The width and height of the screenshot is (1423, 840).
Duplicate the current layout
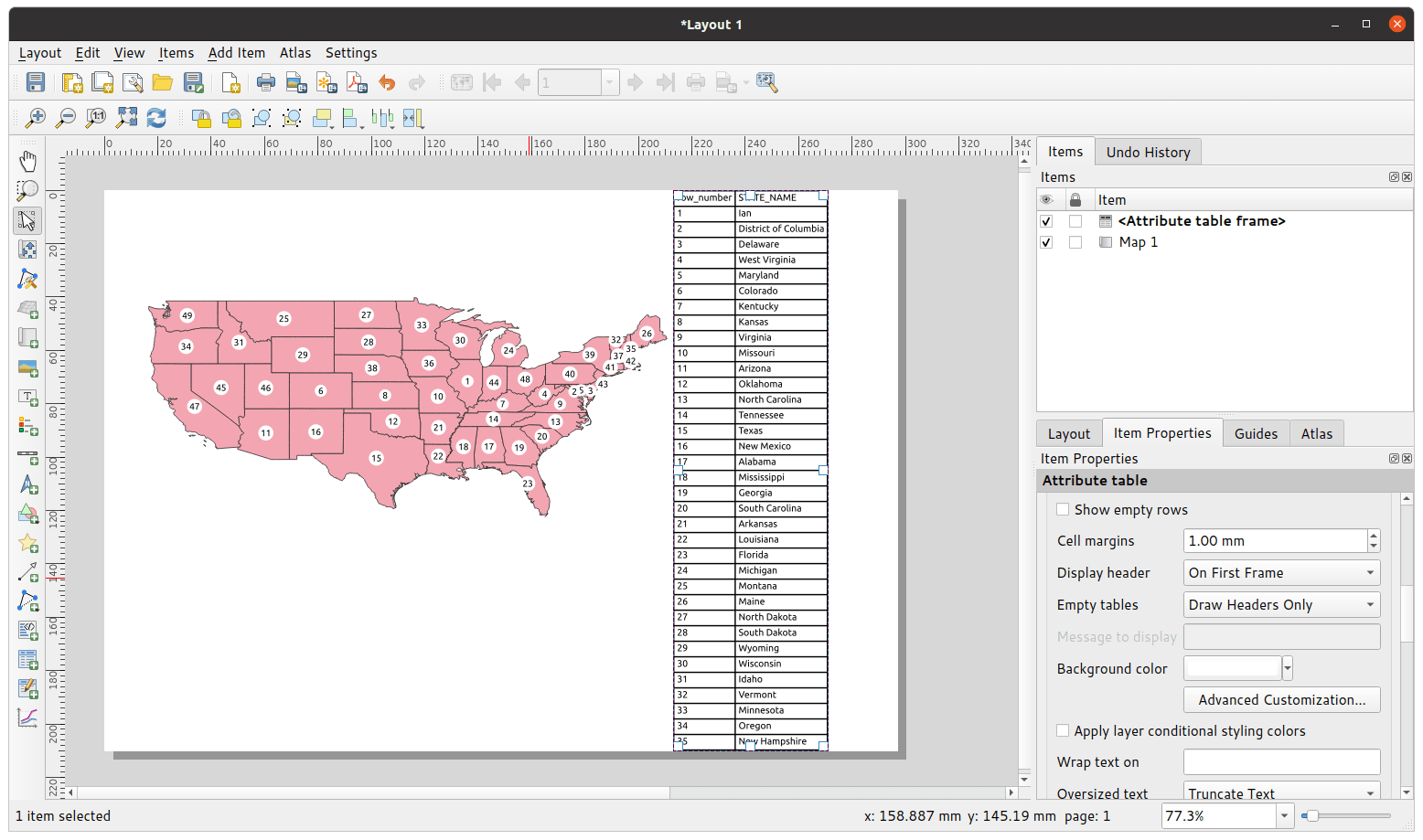(x=102, y=82)
